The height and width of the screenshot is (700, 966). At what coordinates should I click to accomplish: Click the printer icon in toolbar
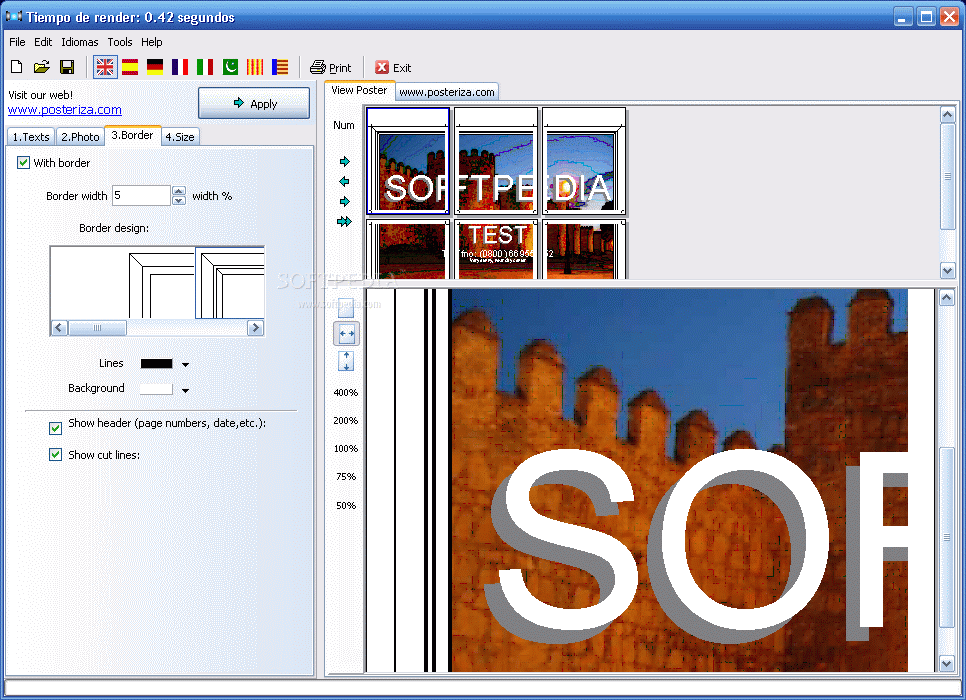[x=318, y=67]
